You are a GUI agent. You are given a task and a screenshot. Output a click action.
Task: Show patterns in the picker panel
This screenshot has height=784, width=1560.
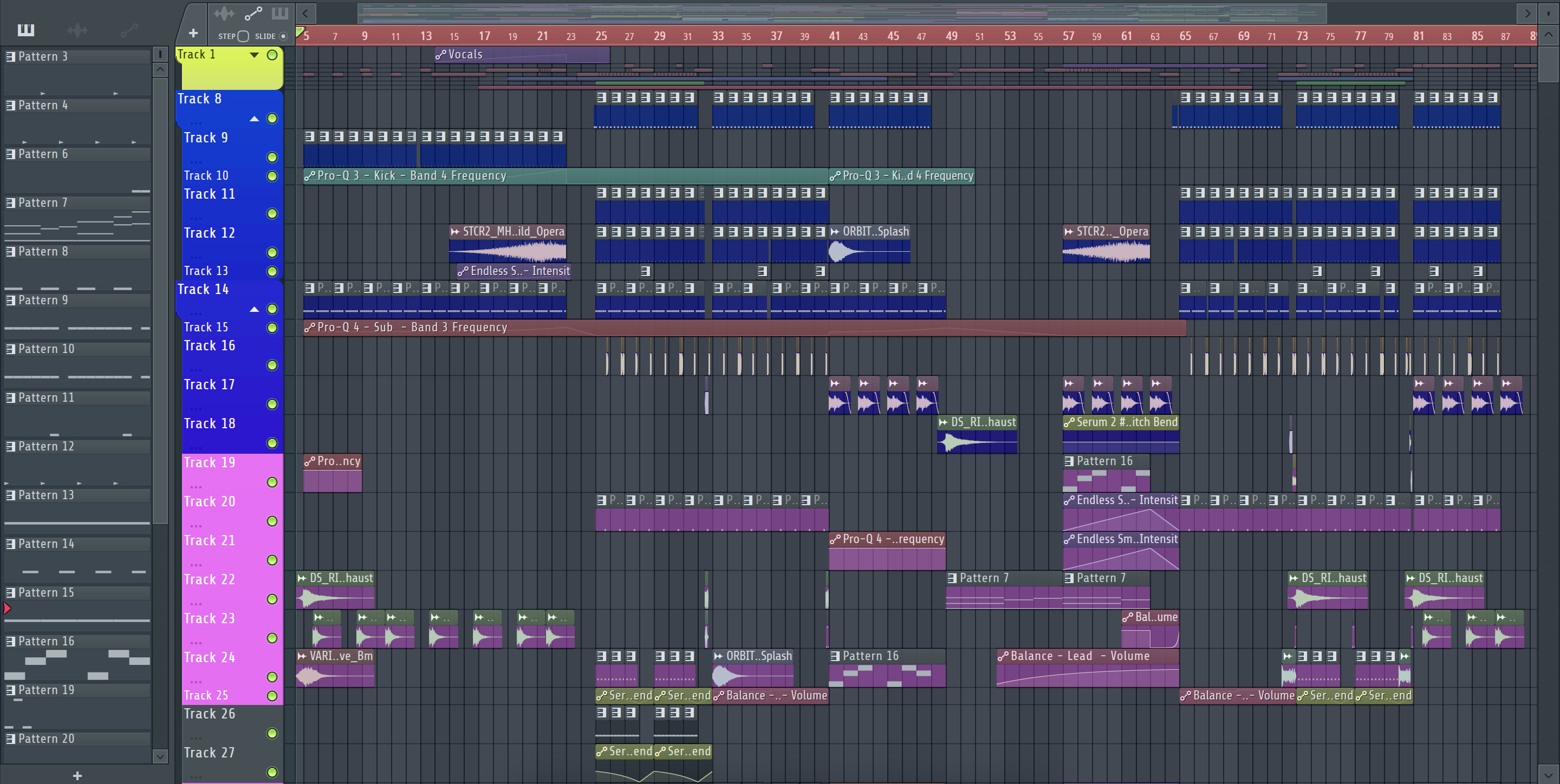tap(26, 30)
